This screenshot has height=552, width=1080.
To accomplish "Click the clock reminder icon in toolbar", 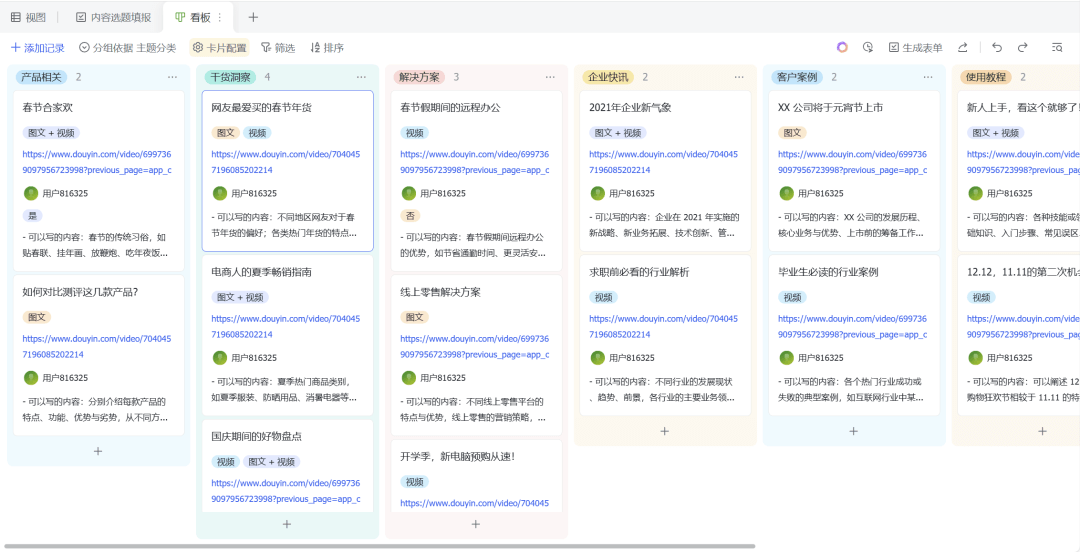I will coord(868,47).
